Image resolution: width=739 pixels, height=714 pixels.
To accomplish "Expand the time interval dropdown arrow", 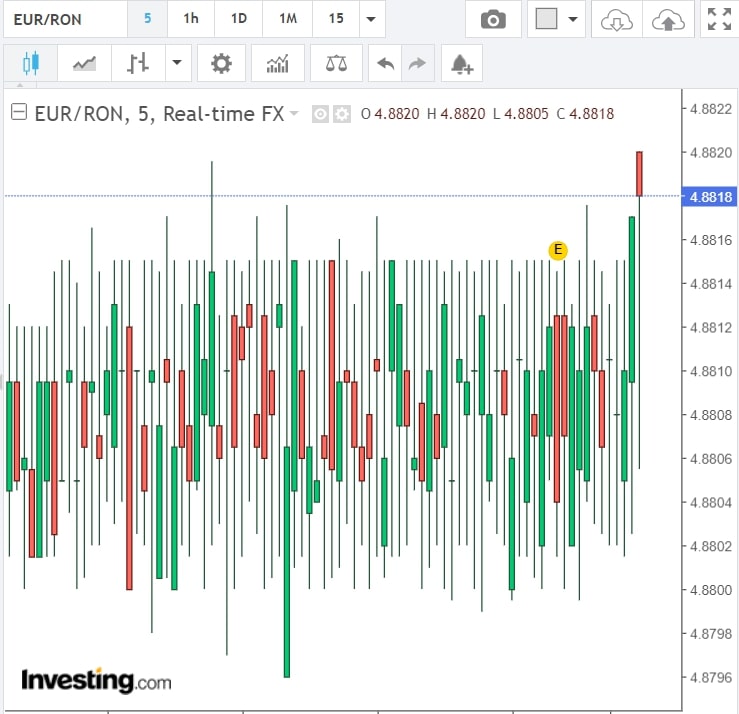I will click(x=371, y=19).
